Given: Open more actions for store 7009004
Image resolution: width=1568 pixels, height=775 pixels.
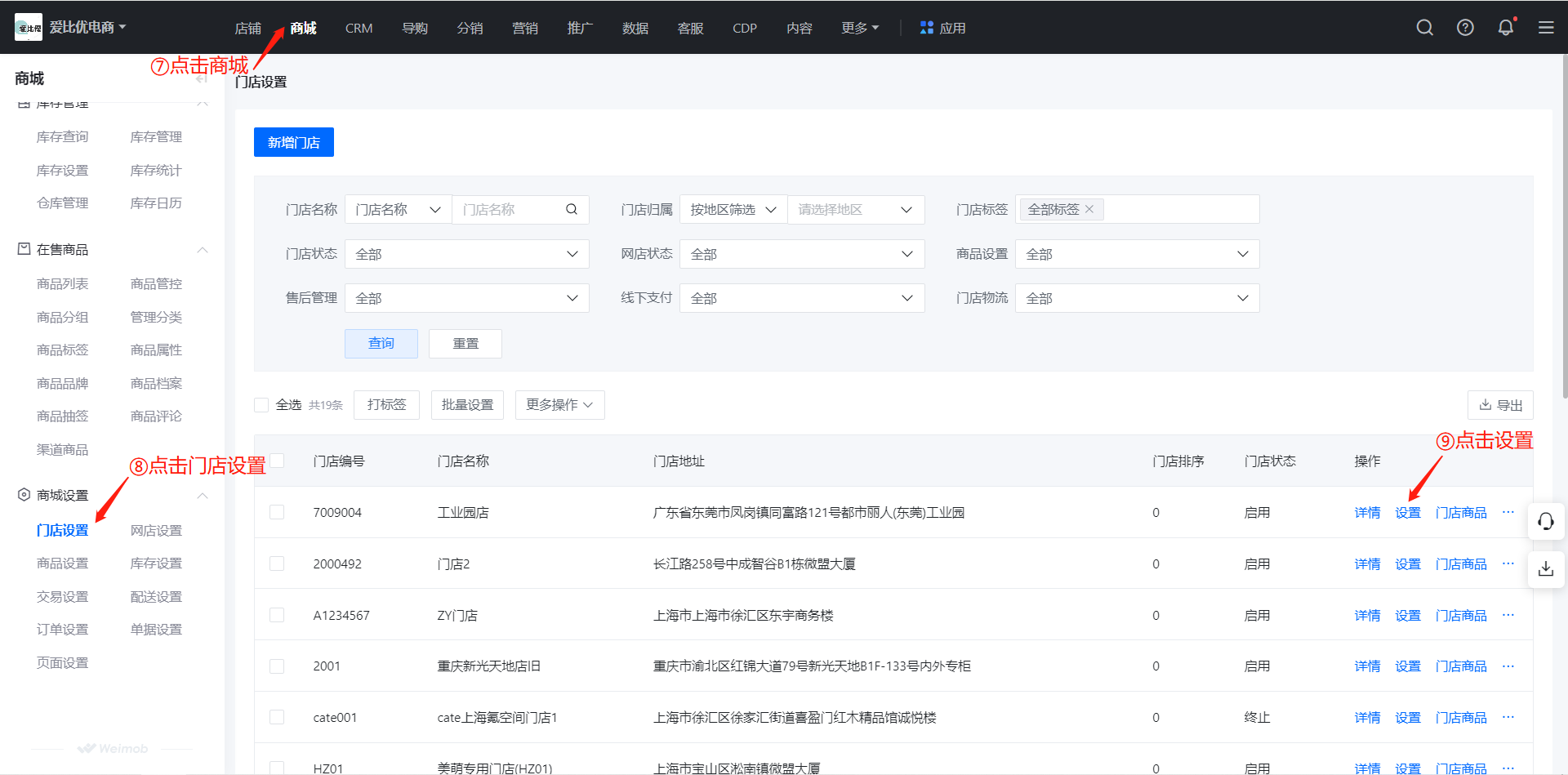Looking at the screenshot, I should tap(1508, 512).
